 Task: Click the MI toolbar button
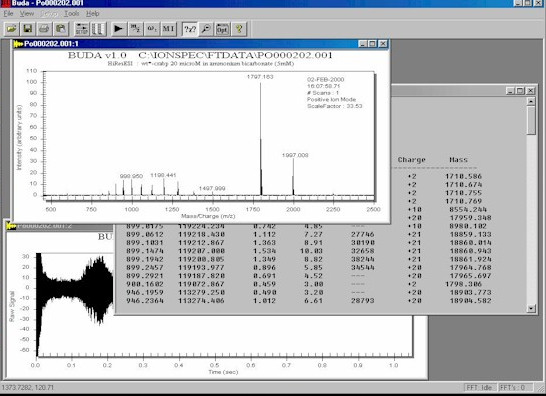point(169,29)
